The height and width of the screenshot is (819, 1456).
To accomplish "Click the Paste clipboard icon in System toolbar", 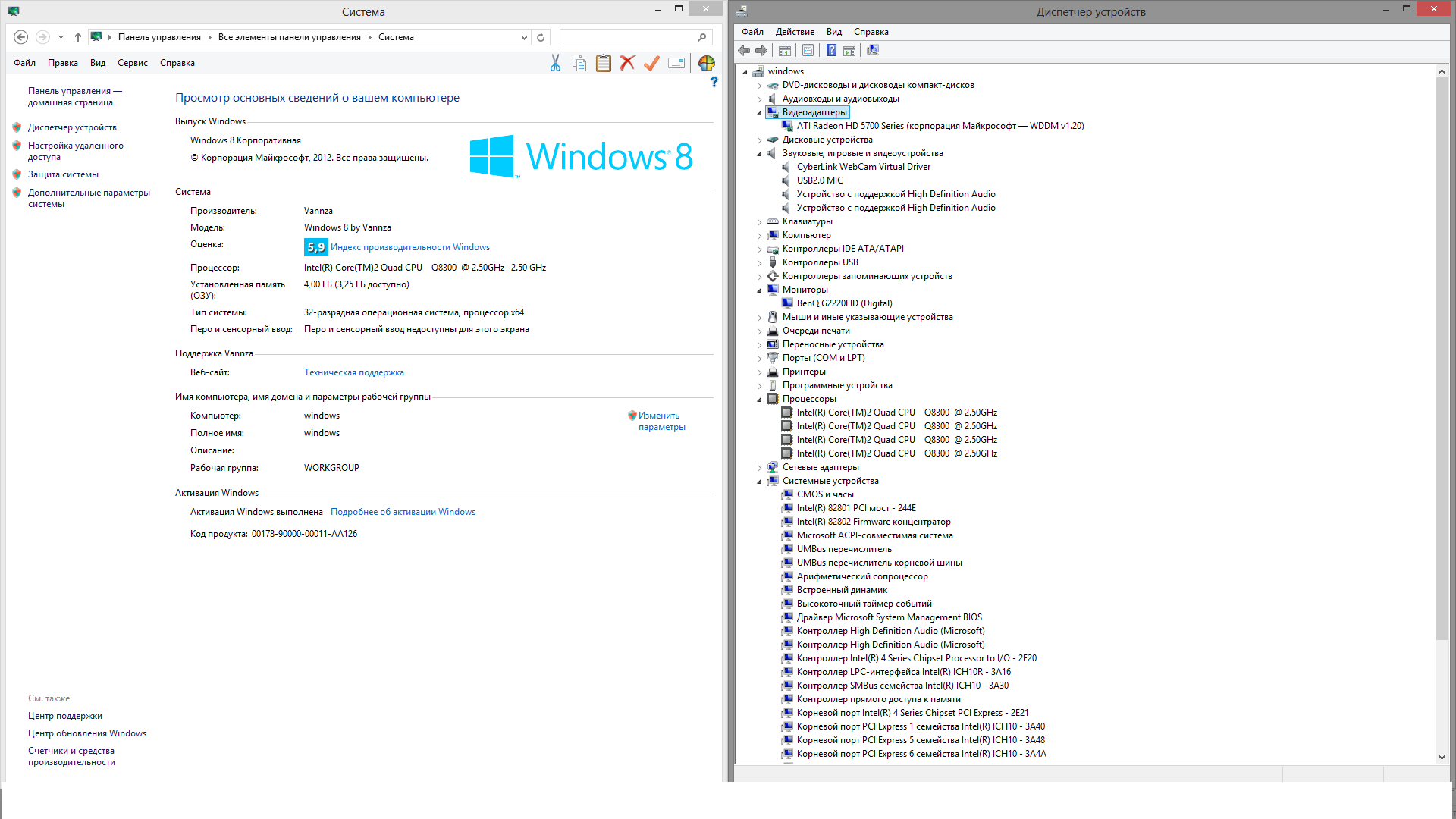I will point(604,64).
